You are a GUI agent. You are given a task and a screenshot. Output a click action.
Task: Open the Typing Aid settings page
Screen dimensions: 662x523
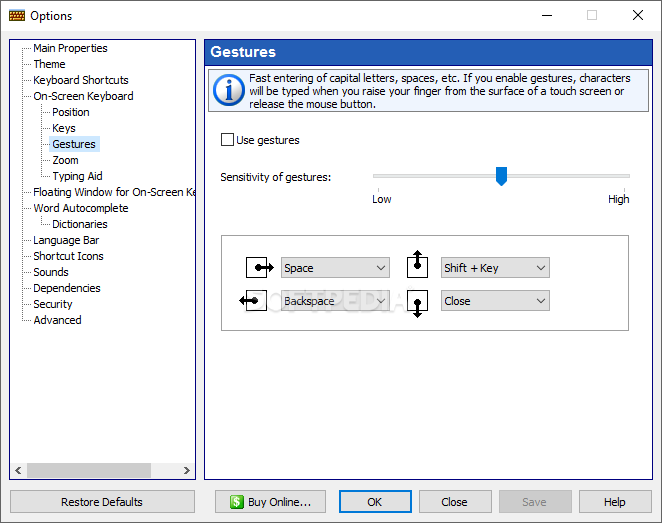[77, 176]
